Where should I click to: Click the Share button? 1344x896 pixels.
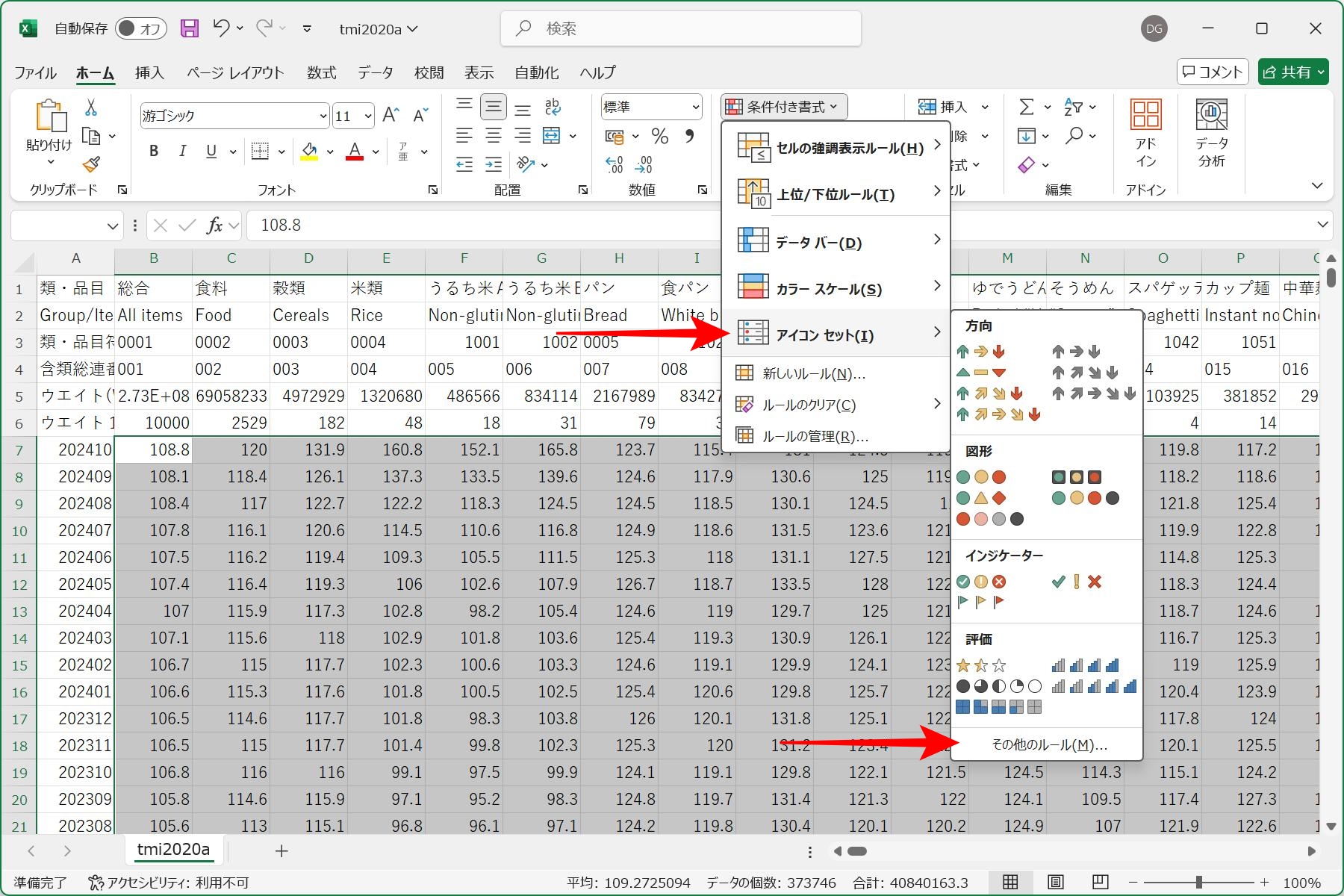(1293, 72)
